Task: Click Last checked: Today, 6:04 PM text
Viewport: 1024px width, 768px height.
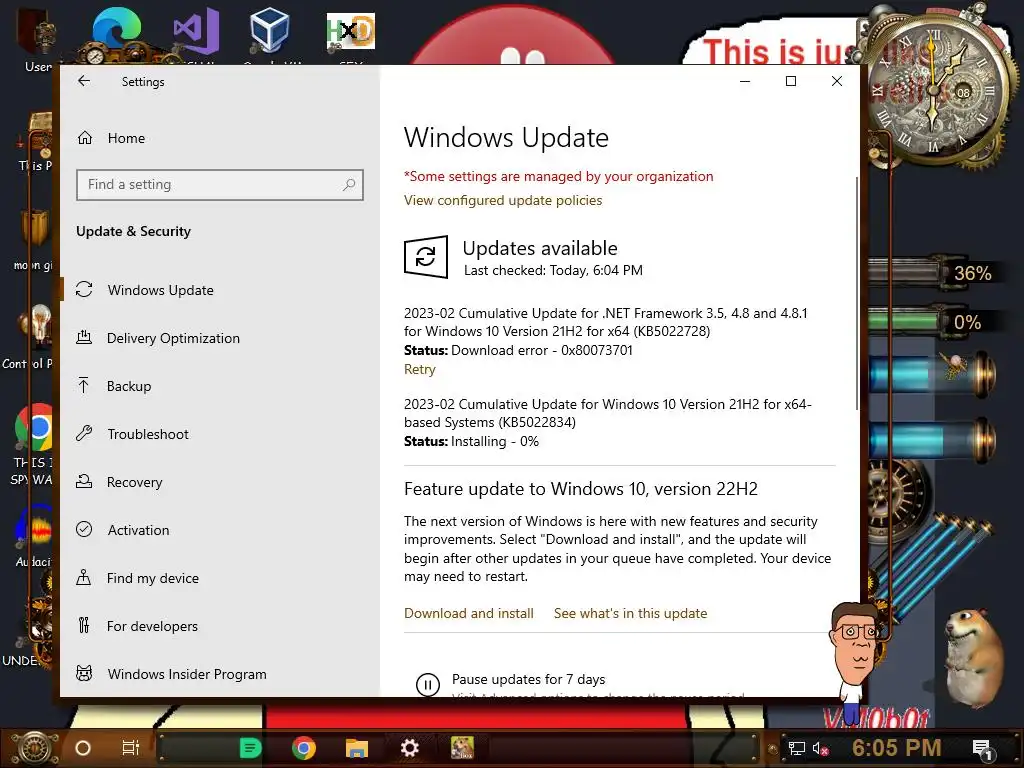Action: point(553,270)
